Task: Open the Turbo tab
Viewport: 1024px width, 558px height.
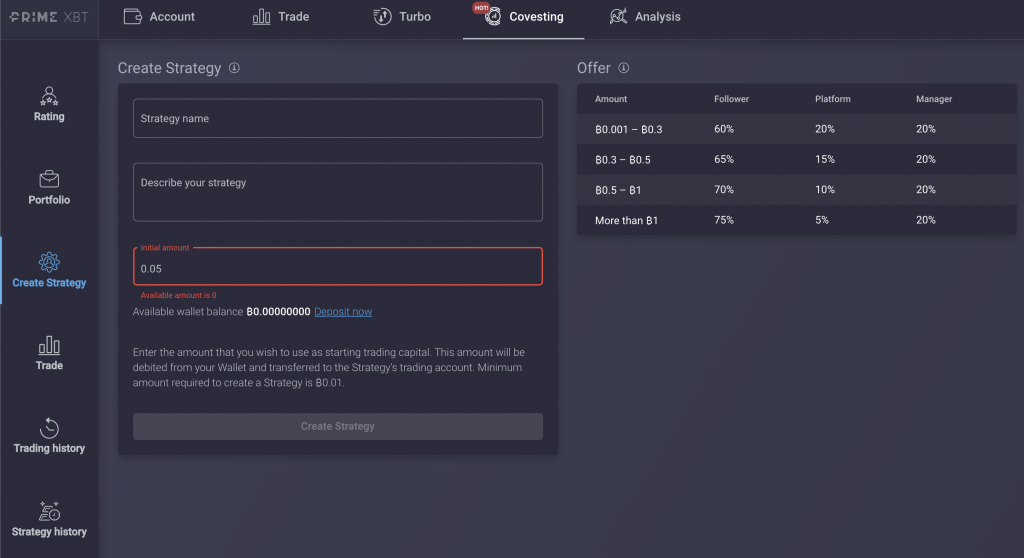Action: pos(402,16)
